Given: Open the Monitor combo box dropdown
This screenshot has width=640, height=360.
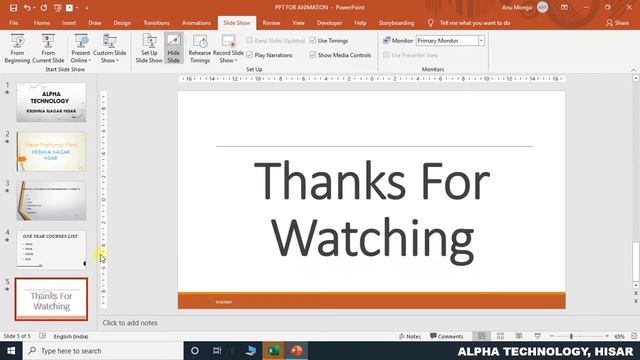Looking at the screenshot, I should click(481, 41).
